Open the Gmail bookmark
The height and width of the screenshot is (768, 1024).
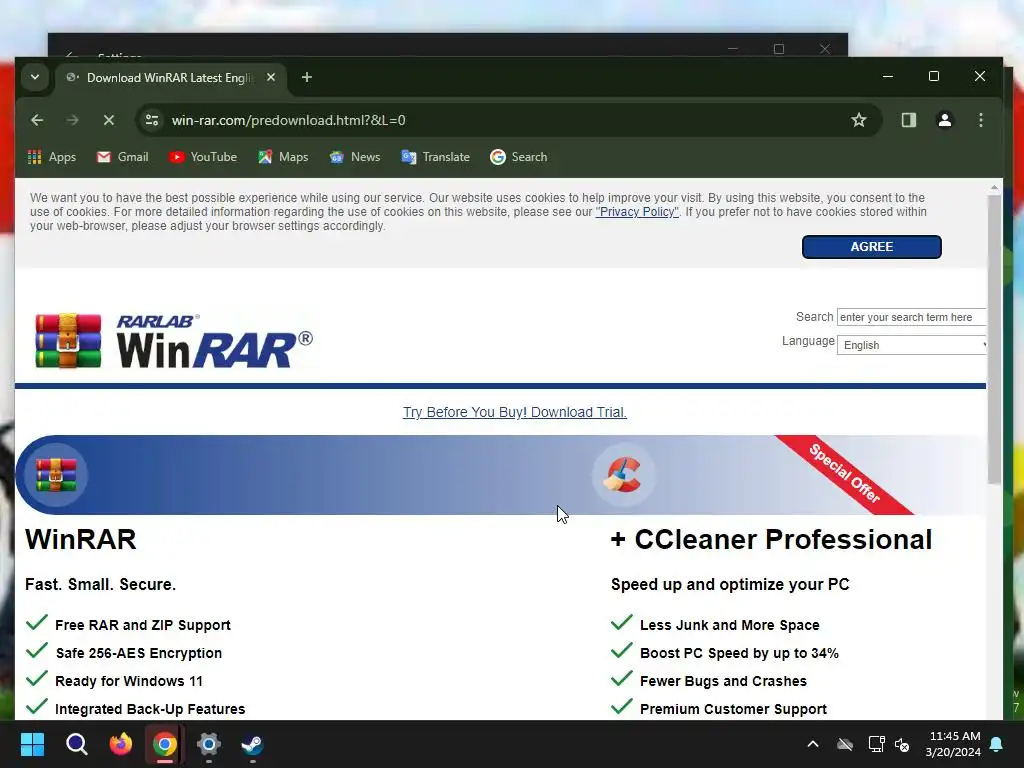123,157
